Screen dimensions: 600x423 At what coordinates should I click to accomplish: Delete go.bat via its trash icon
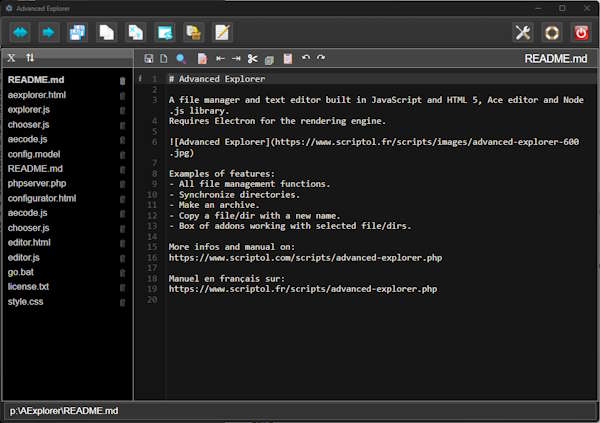(122, 273)
